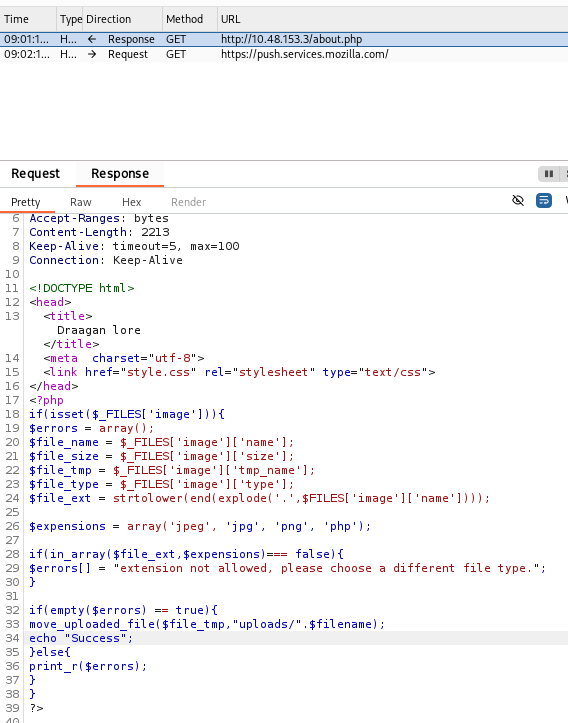Click the <?php opening tag line
The width and height of the screenshot is (568, 723).
[x=46, y=400]
